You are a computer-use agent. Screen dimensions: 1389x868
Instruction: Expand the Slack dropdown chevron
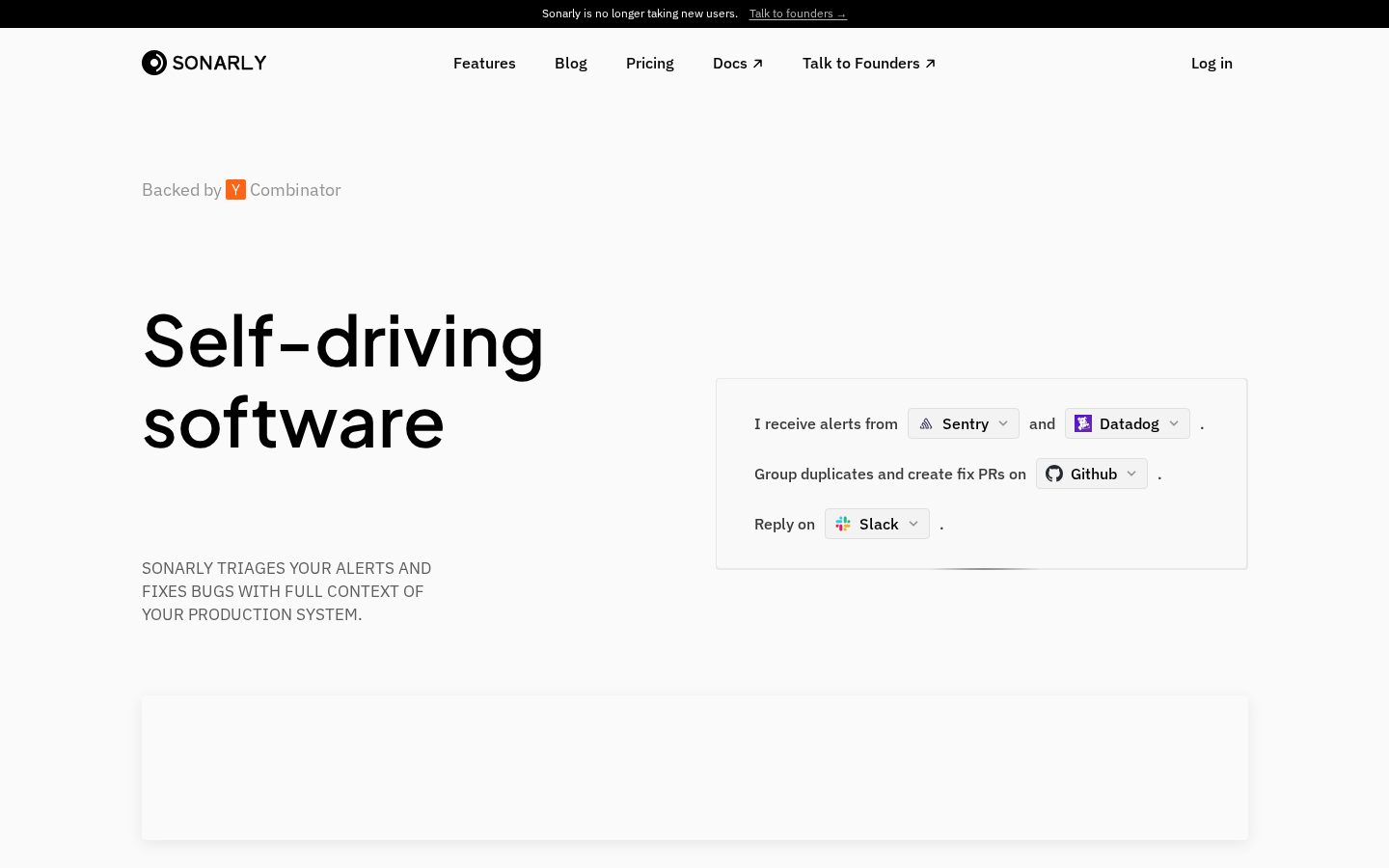(913, 524)
